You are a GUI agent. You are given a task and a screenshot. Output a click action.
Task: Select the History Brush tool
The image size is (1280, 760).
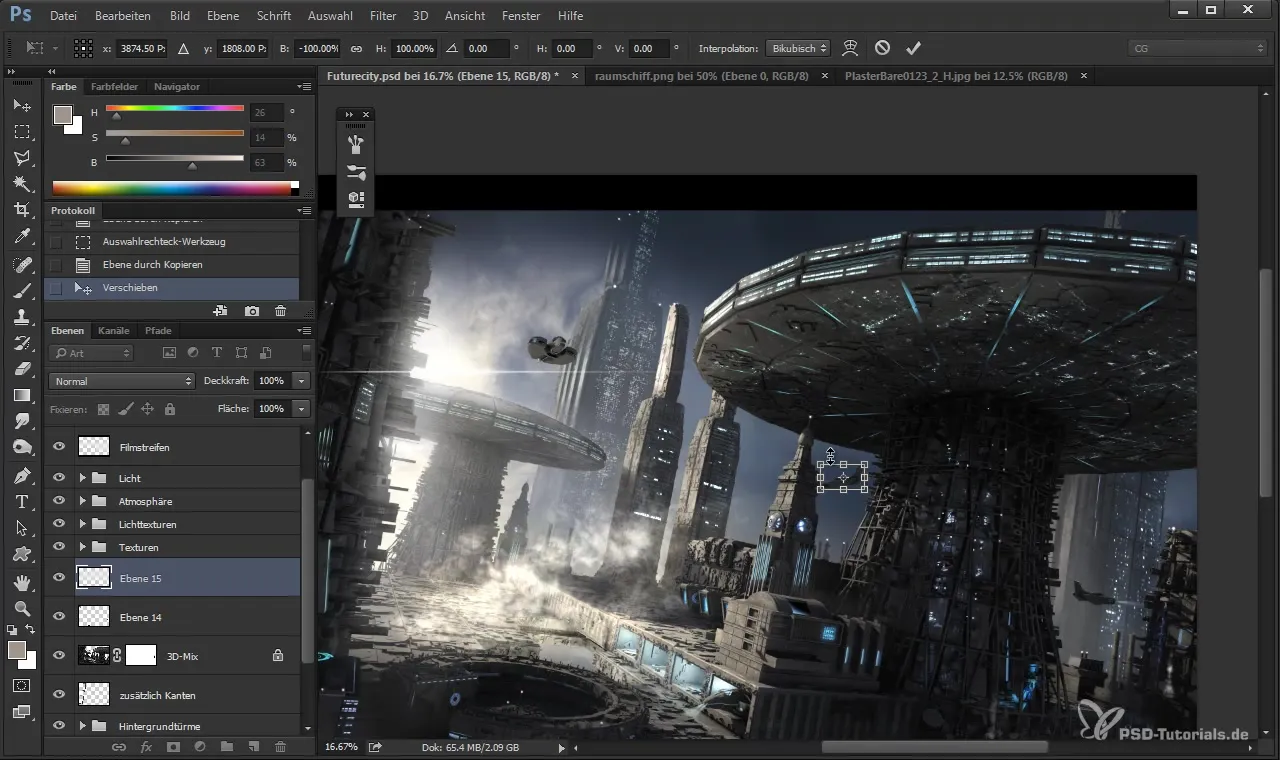[22, 343]
